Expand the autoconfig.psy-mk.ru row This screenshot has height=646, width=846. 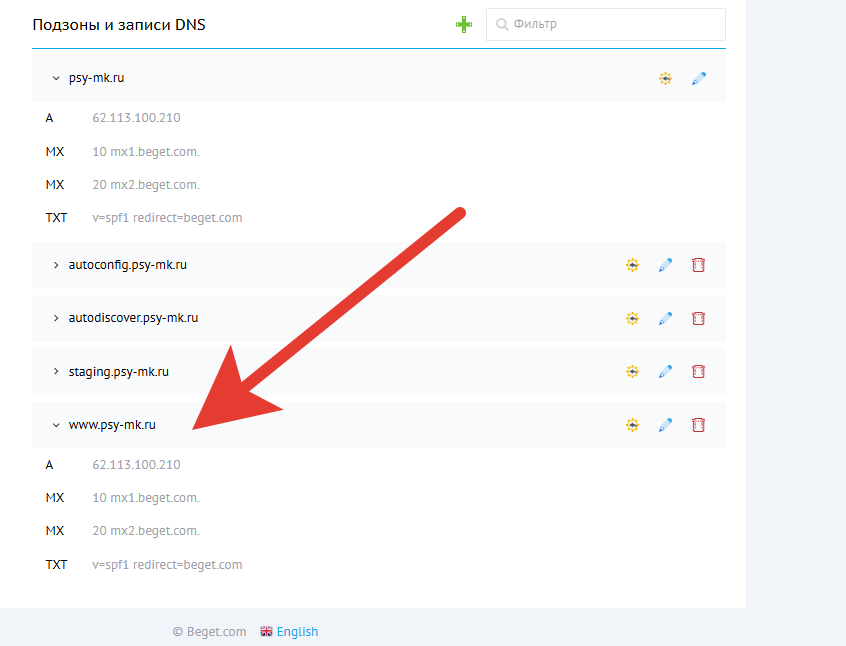click(56, 265)
